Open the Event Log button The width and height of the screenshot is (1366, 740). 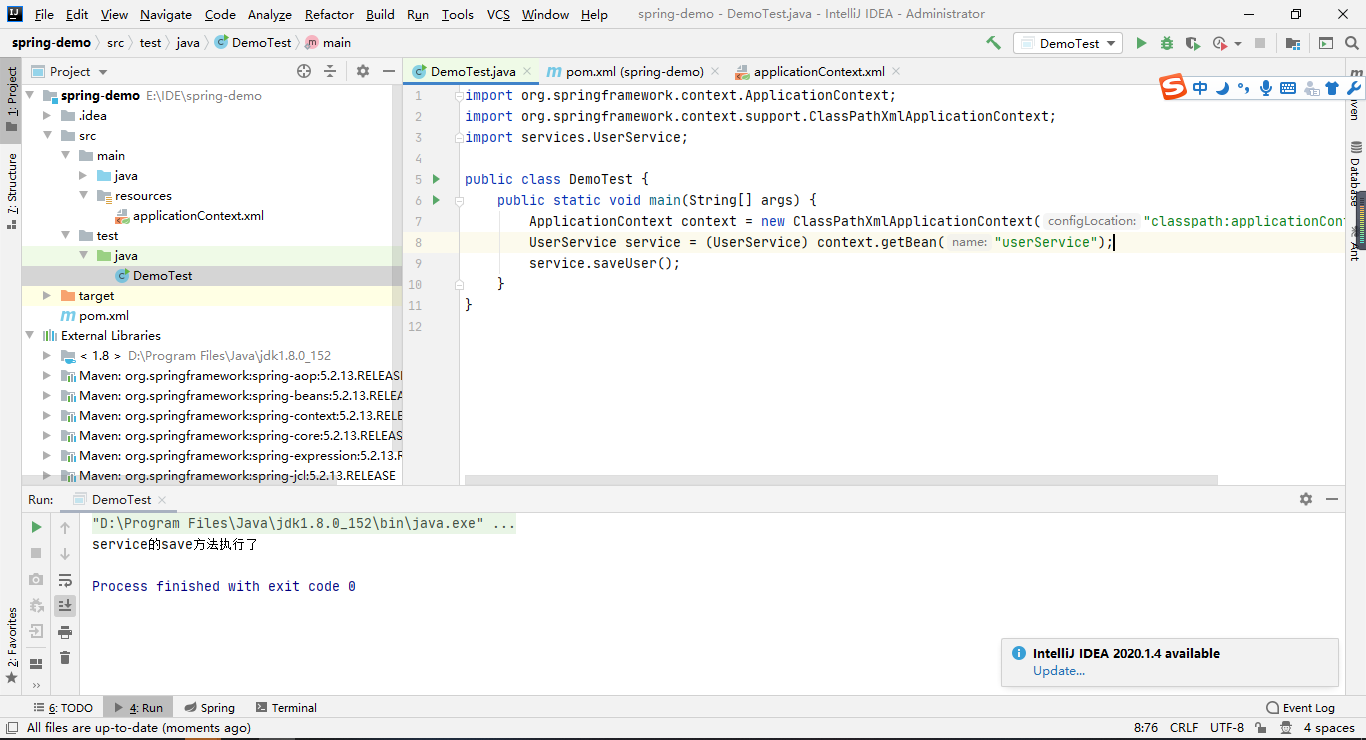tap(1300, 707)
